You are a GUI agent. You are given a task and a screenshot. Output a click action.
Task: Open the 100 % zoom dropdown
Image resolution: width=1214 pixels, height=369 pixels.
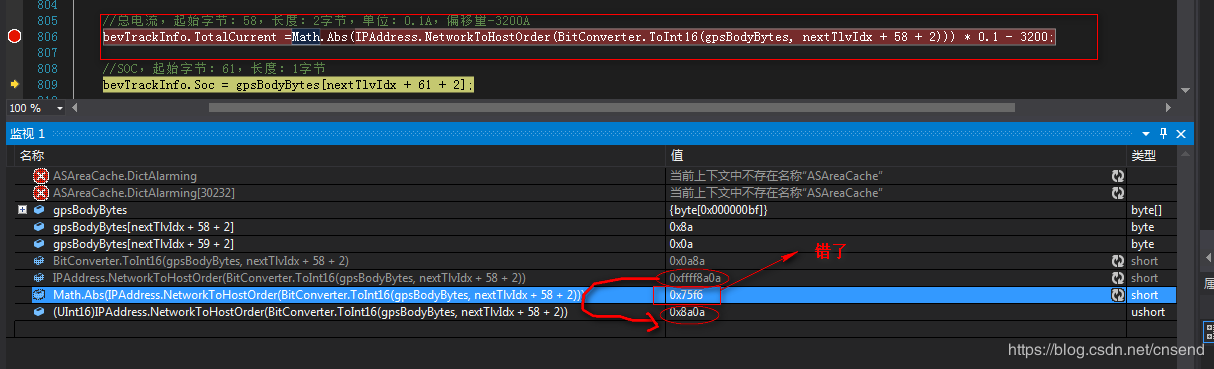pyautogui.click(x=61, y=107)
